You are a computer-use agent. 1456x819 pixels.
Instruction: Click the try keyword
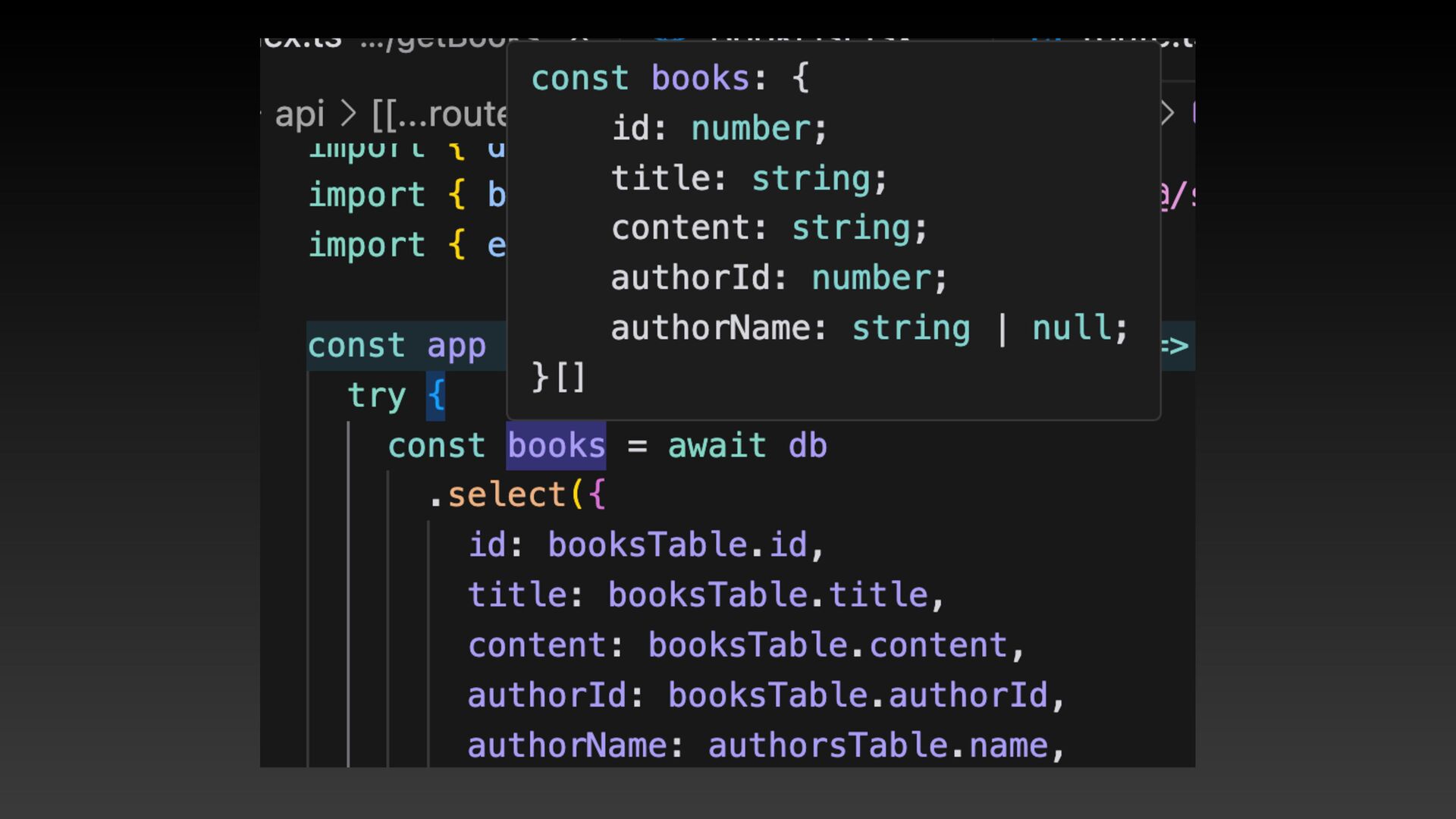click(x=377, y=395)
